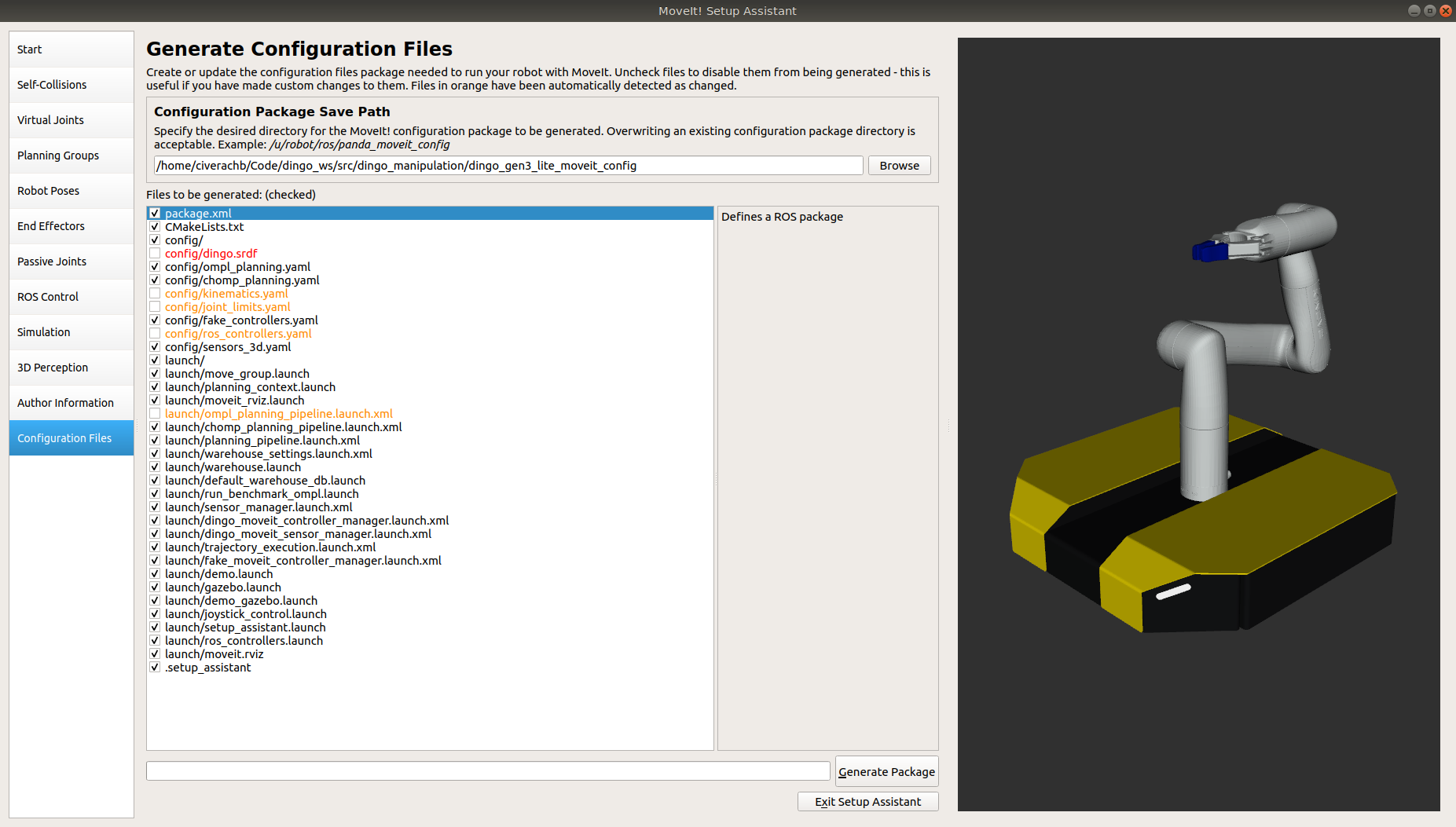Check config/ros_controllers.yaml checkbox
The image size is (1456, 827).
[155, 334]
